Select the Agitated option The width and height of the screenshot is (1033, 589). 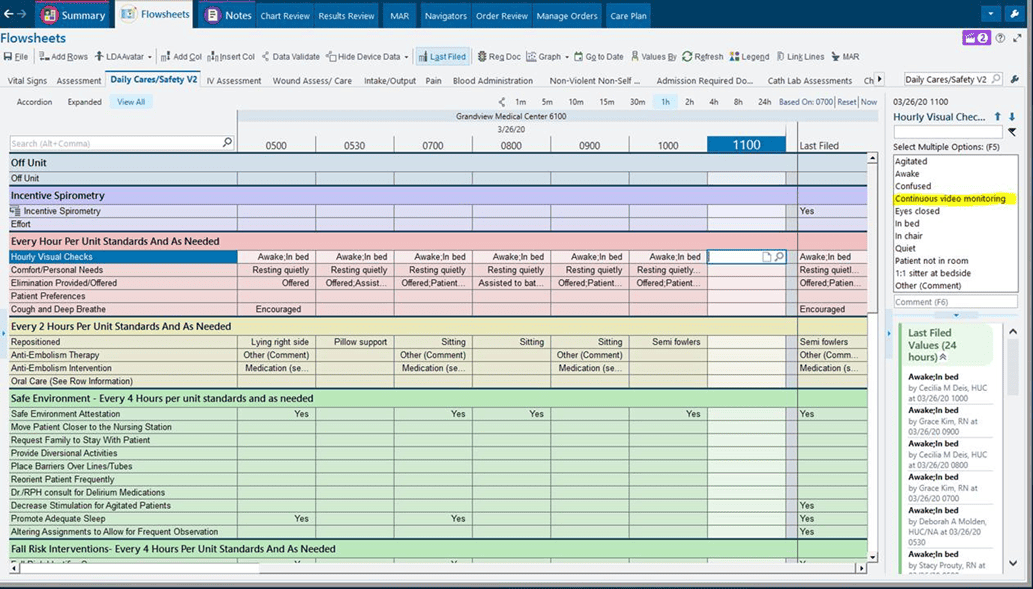pos(912,160)
